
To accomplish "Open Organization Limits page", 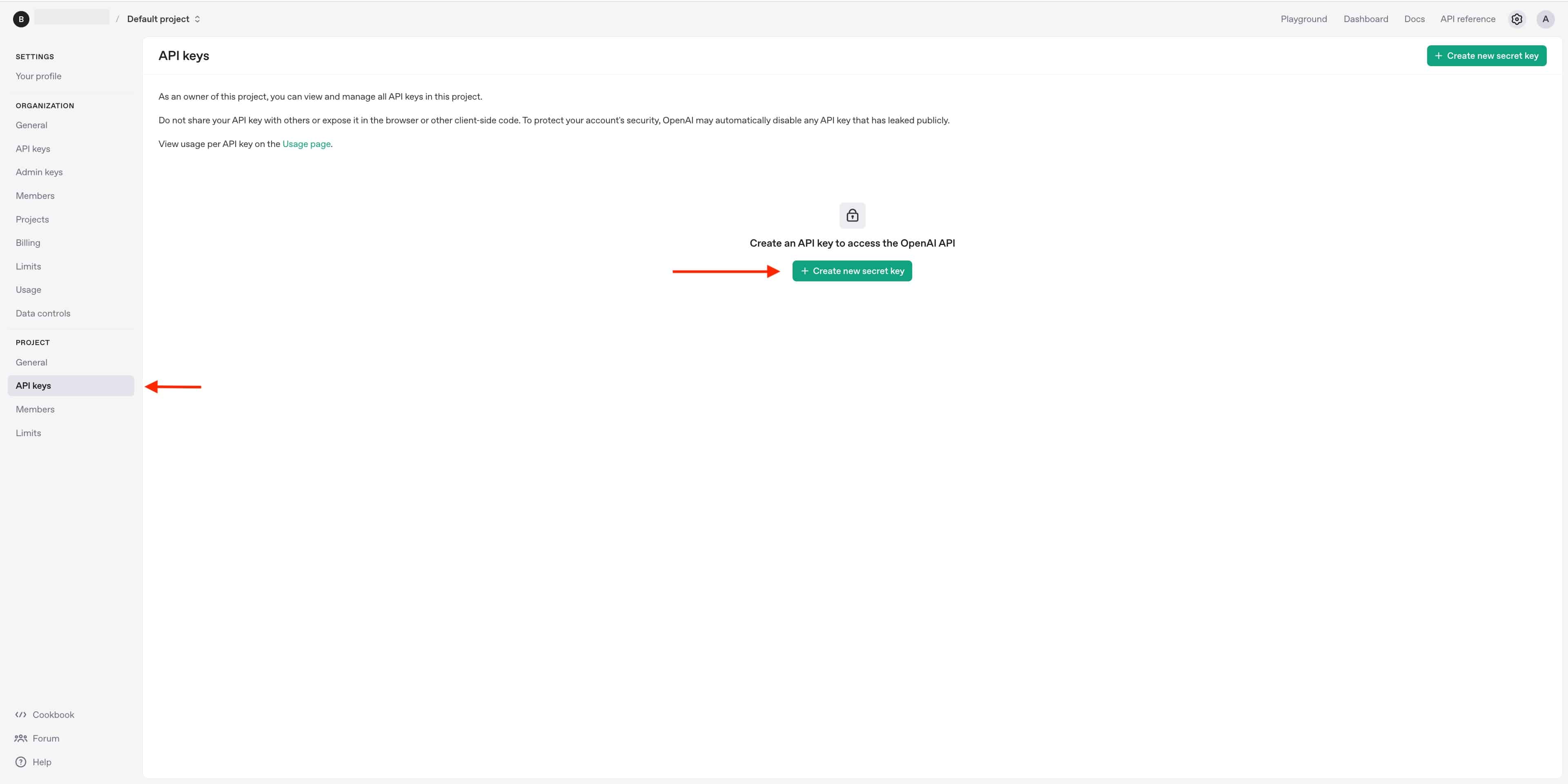I will [71, 267].
